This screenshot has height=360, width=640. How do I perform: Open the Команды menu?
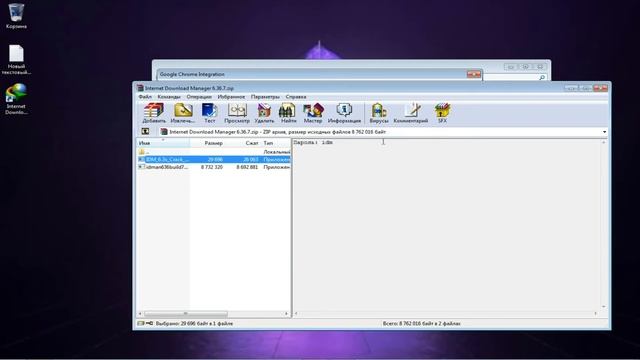click(169, 97)
